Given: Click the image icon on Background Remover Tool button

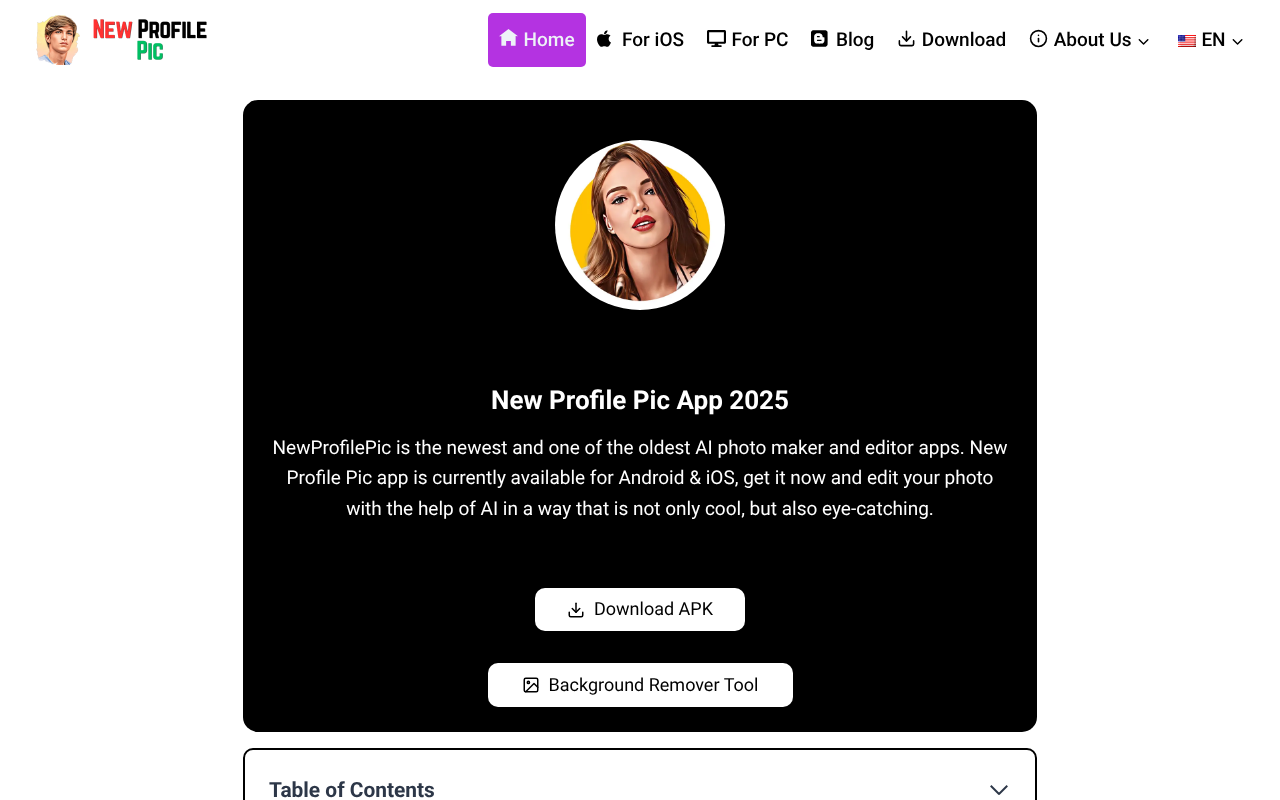Looking at the screenshot, I should (x=530, y=685).
